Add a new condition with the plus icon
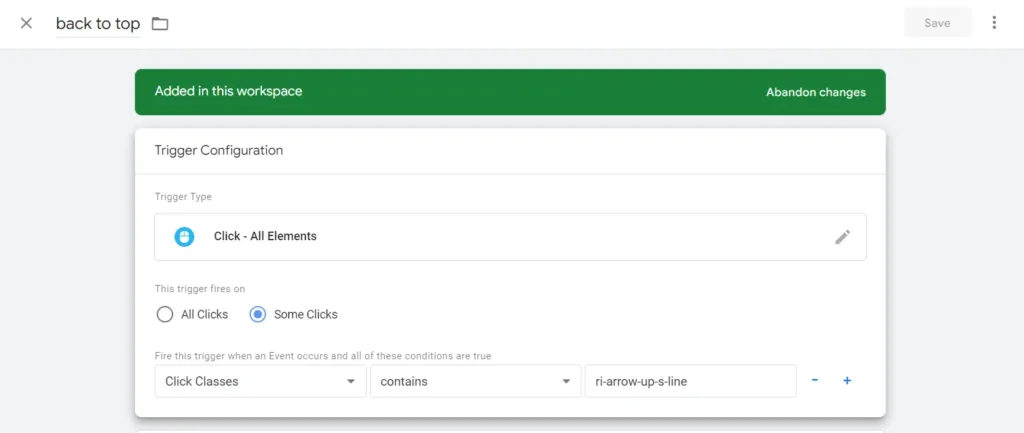Image resolution: width=1024 pixels, height=433 pixels. click(847, 381)
